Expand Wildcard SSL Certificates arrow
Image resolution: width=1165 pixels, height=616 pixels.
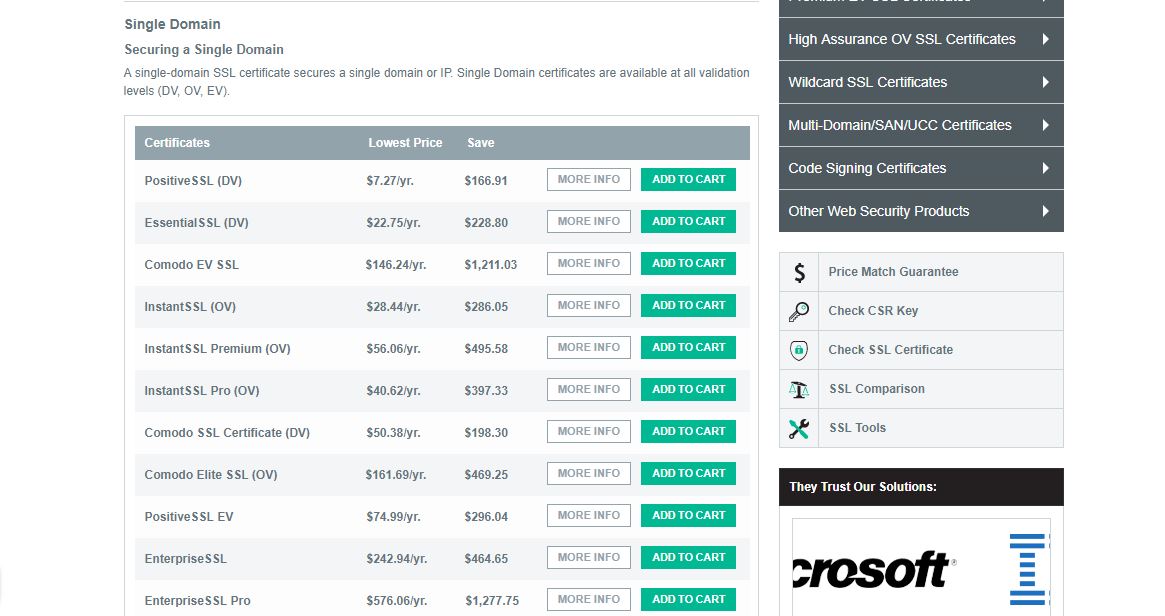point(1045,82)
